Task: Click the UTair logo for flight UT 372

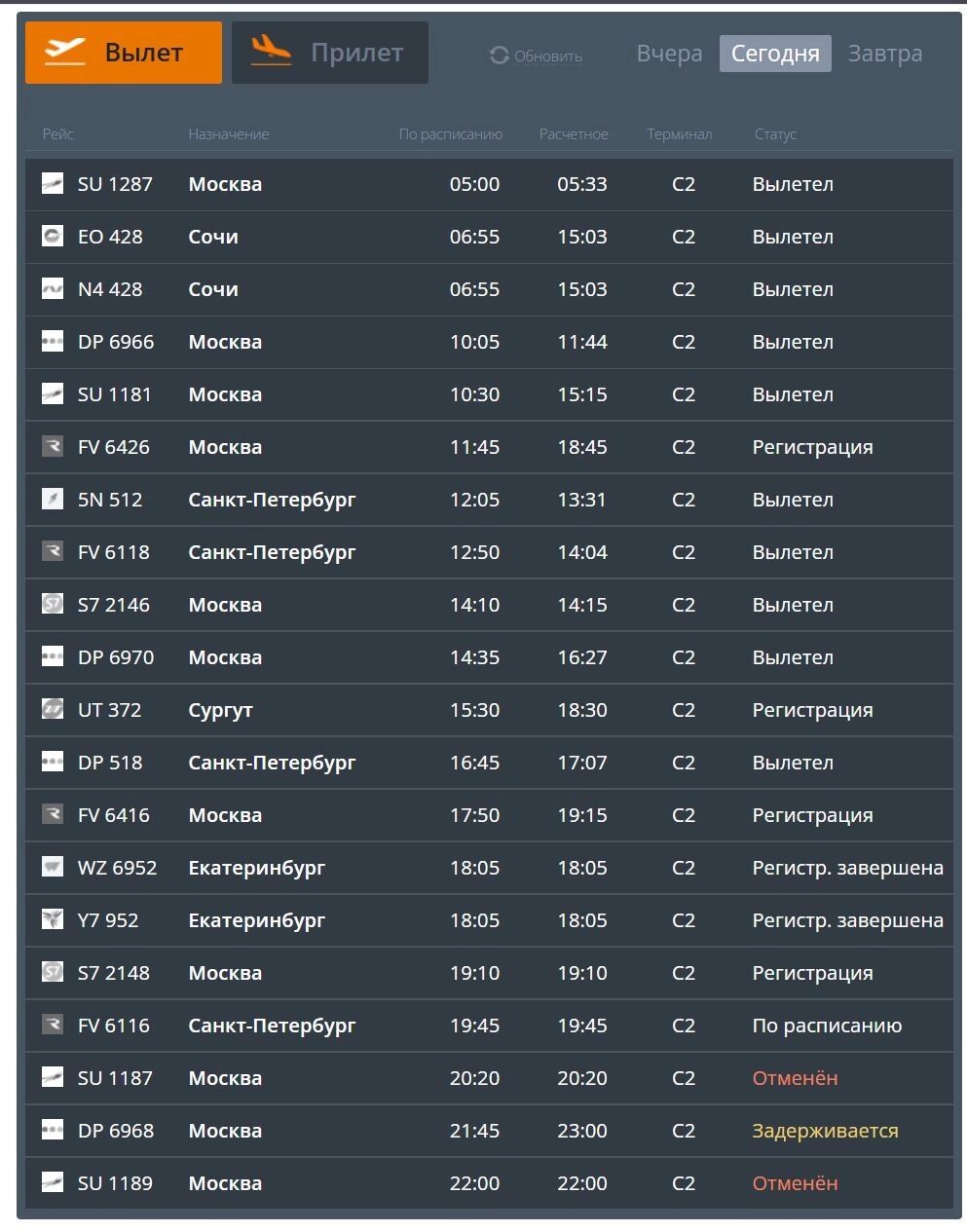Action: pyautogui.click(x=53, y=709)
